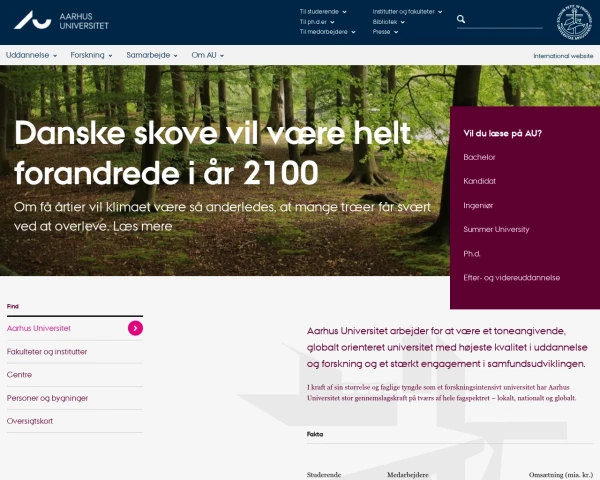Image resolution: width=600 pixels, height=480 pixels.
Task: Expand the Bibliotek dropdown
Action: [x=388, y=22]
